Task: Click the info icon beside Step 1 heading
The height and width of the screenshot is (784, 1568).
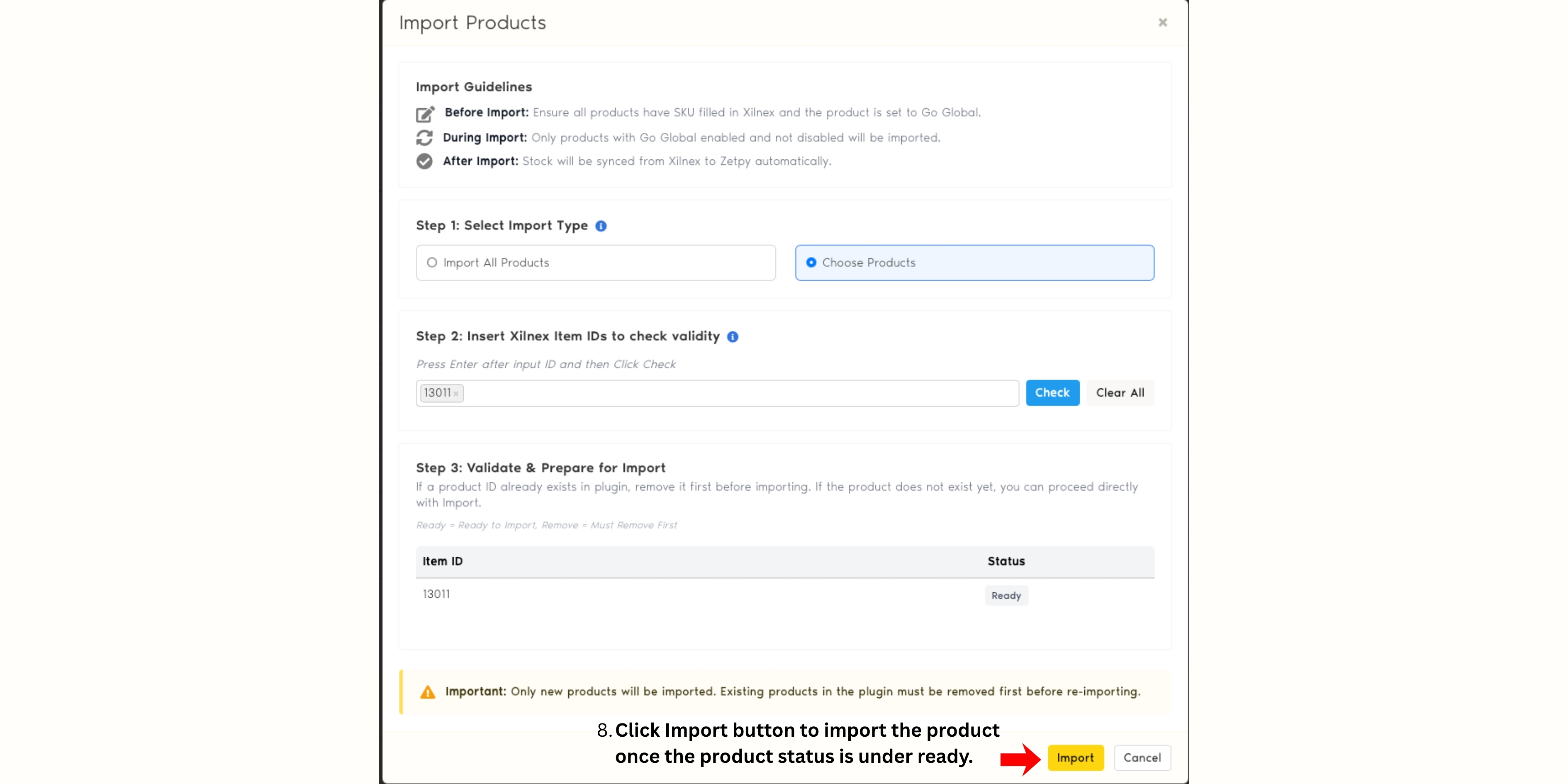Action: (x=601, y=226)
